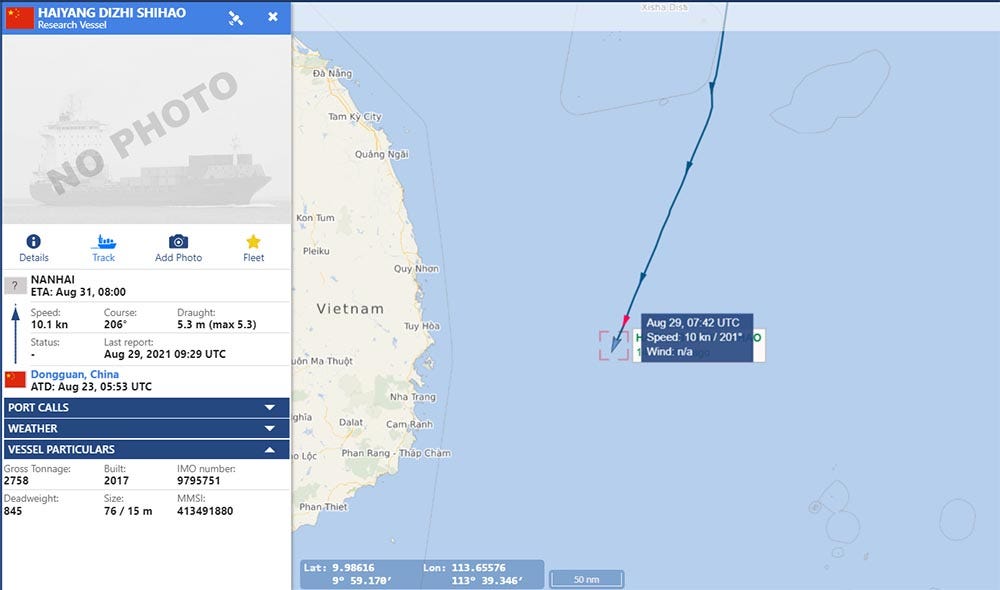Select the vessel marker on map
This screenshot has width=1000, height=590.
(x=614, y=345)
